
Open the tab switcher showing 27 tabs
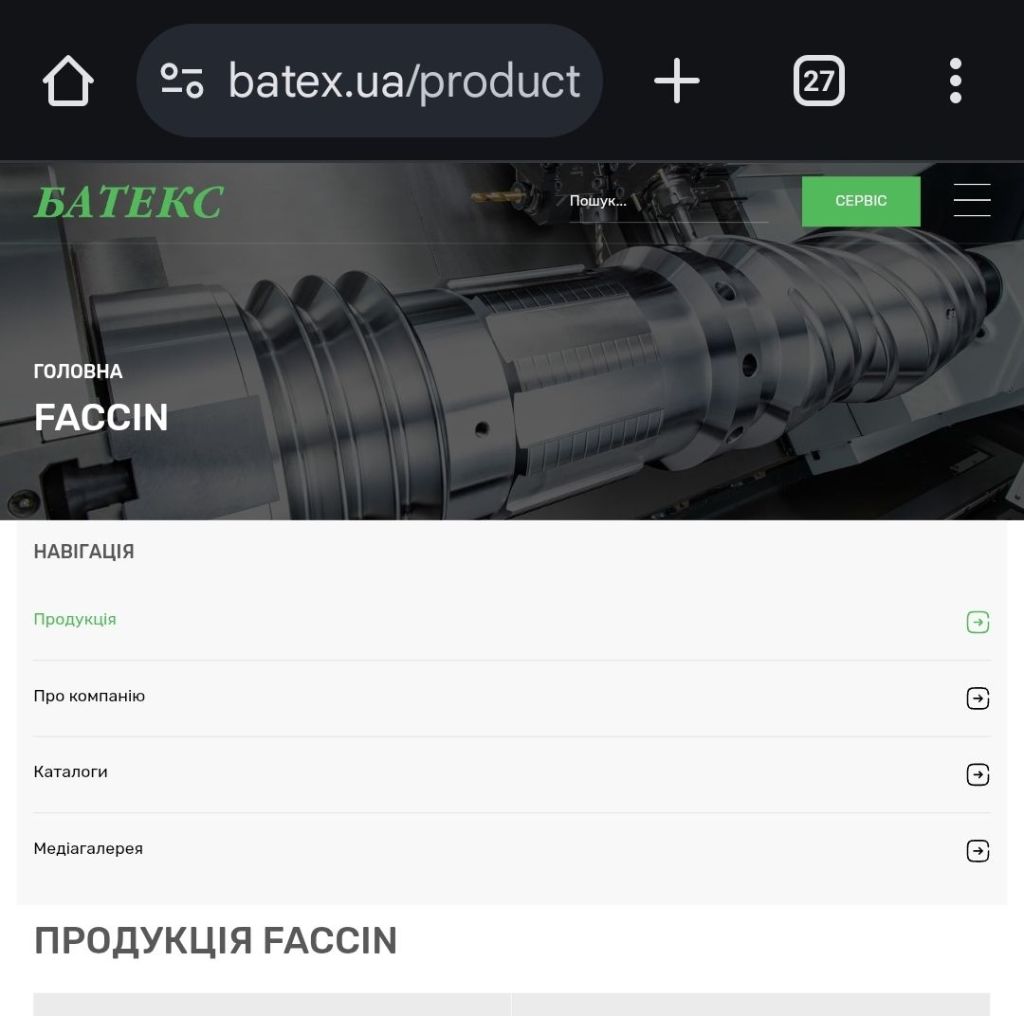pos(819,81)
